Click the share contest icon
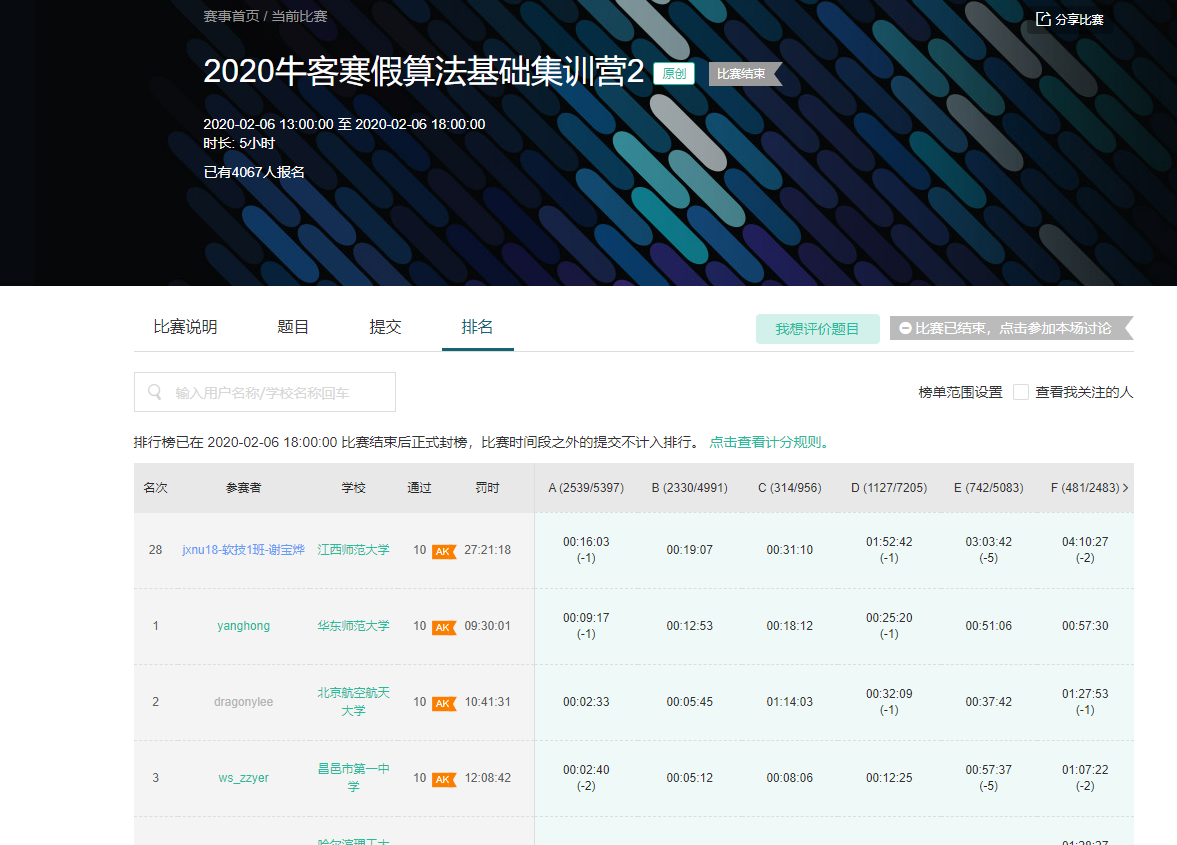Screen dimensions: 1177x845 pos(1043,19)
